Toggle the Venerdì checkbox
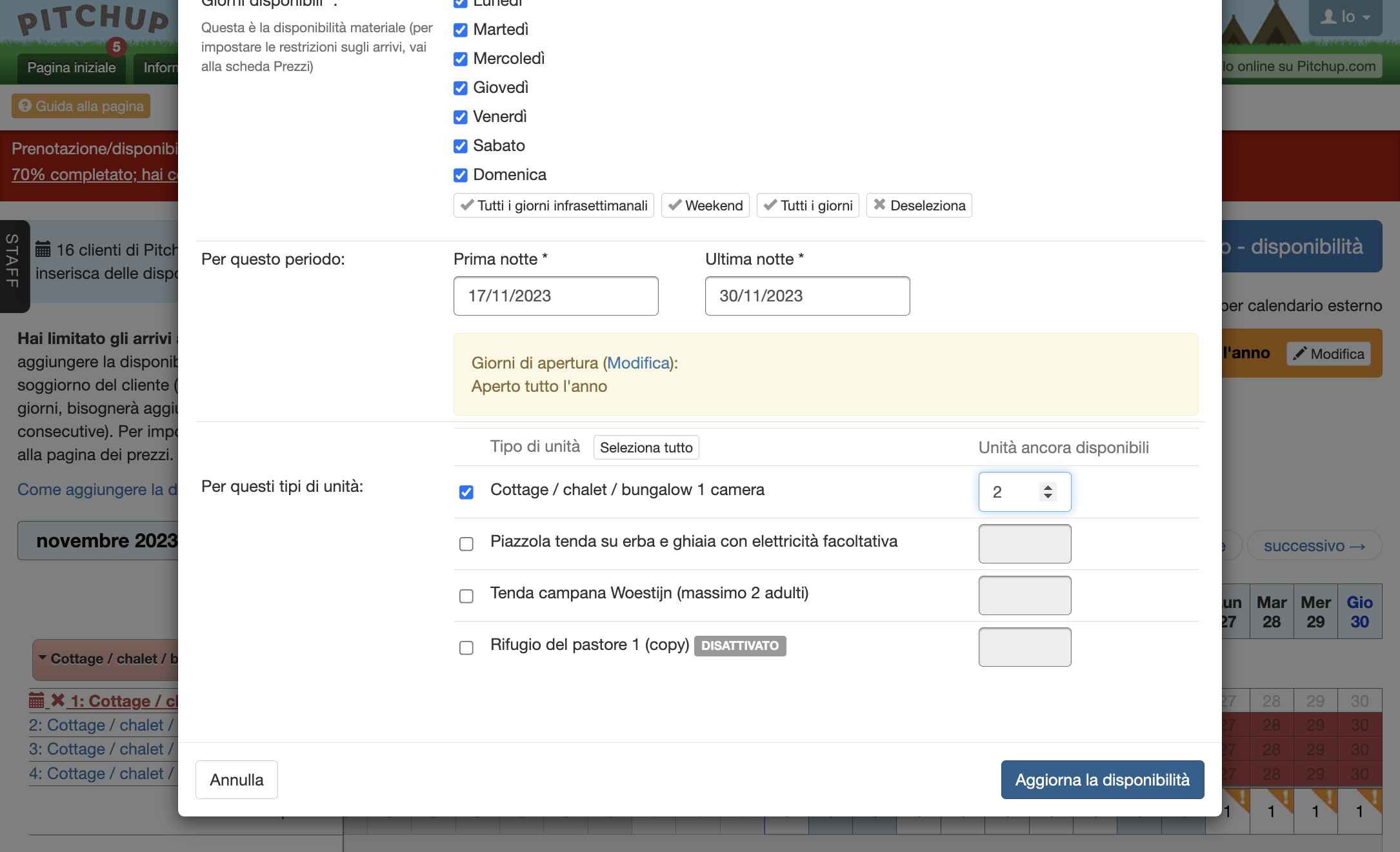 coord(460,117)
